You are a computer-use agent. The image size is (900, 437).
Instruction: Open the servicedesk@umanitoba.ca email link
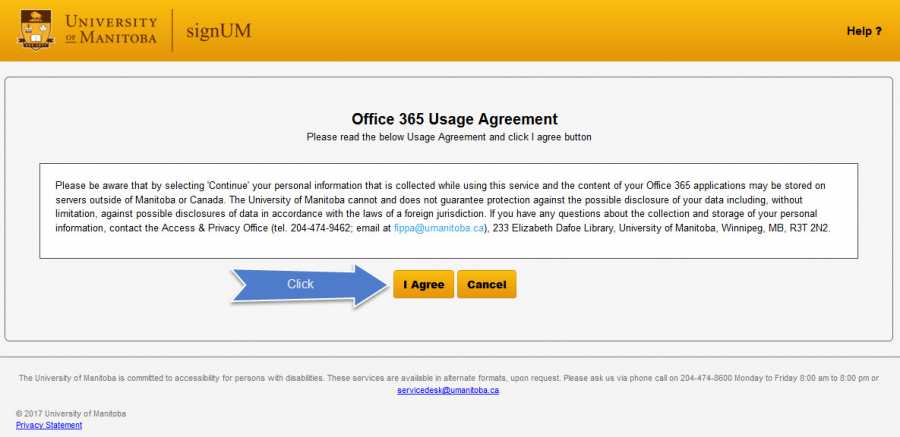[x=448, y=390]
